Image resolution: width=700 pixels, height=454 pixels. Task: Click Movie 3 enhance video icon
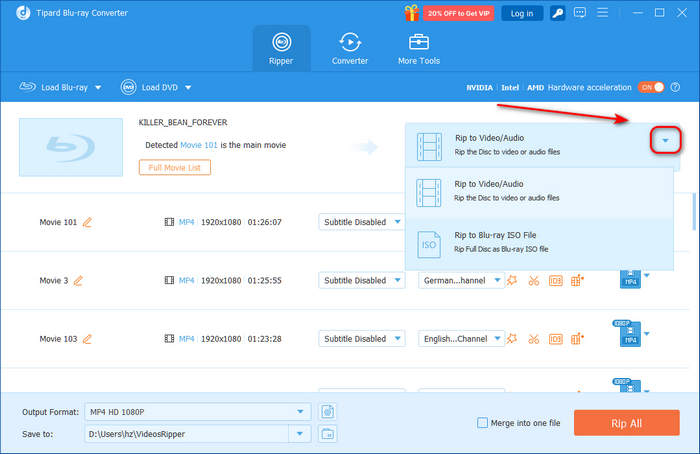pyautogui.click(x=577, y=280)
